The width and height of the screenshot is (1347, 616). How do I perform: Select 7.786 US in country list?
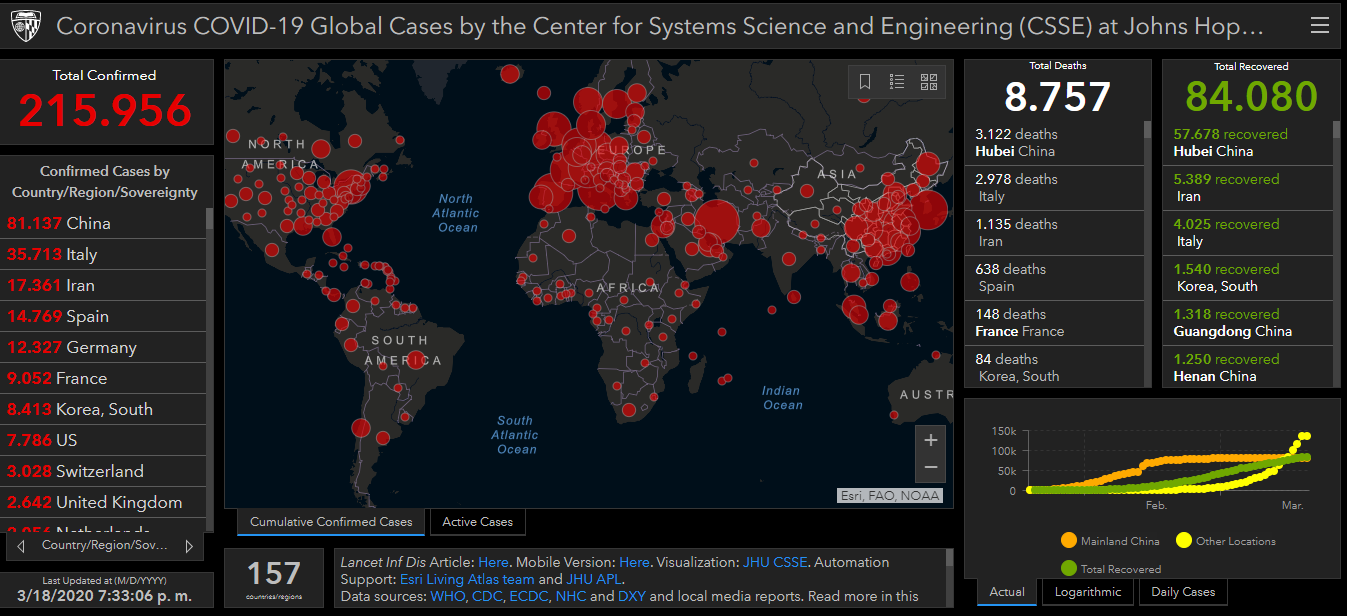104,440
